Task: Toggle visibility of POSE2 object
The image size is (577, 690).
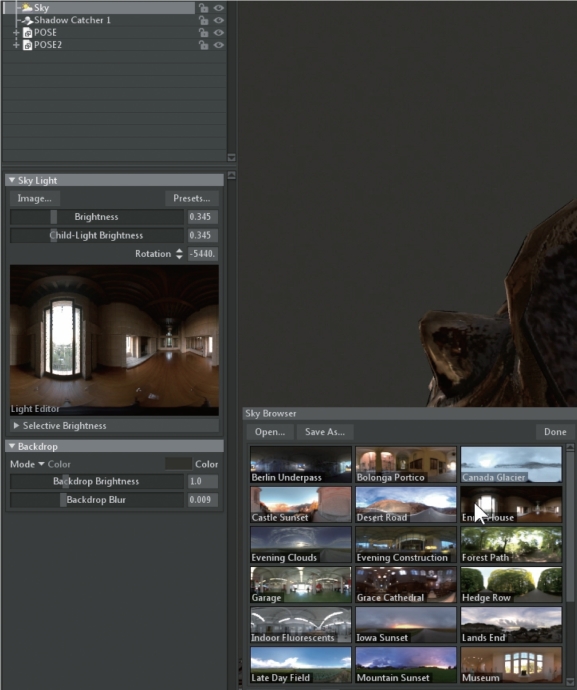Action: 218,45
